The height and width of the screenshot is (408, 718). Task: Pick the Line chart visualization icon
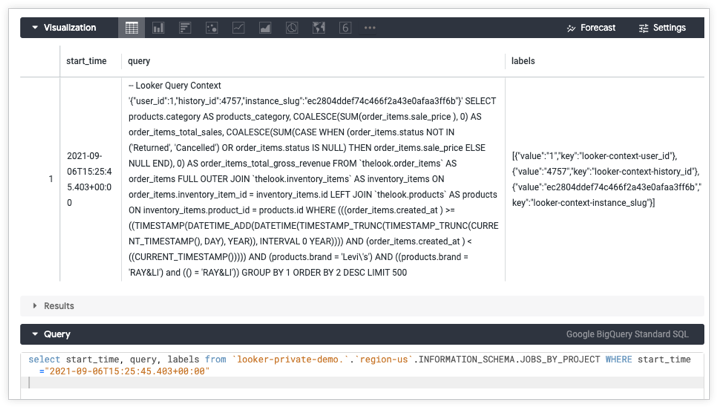(x=238, y=28)
